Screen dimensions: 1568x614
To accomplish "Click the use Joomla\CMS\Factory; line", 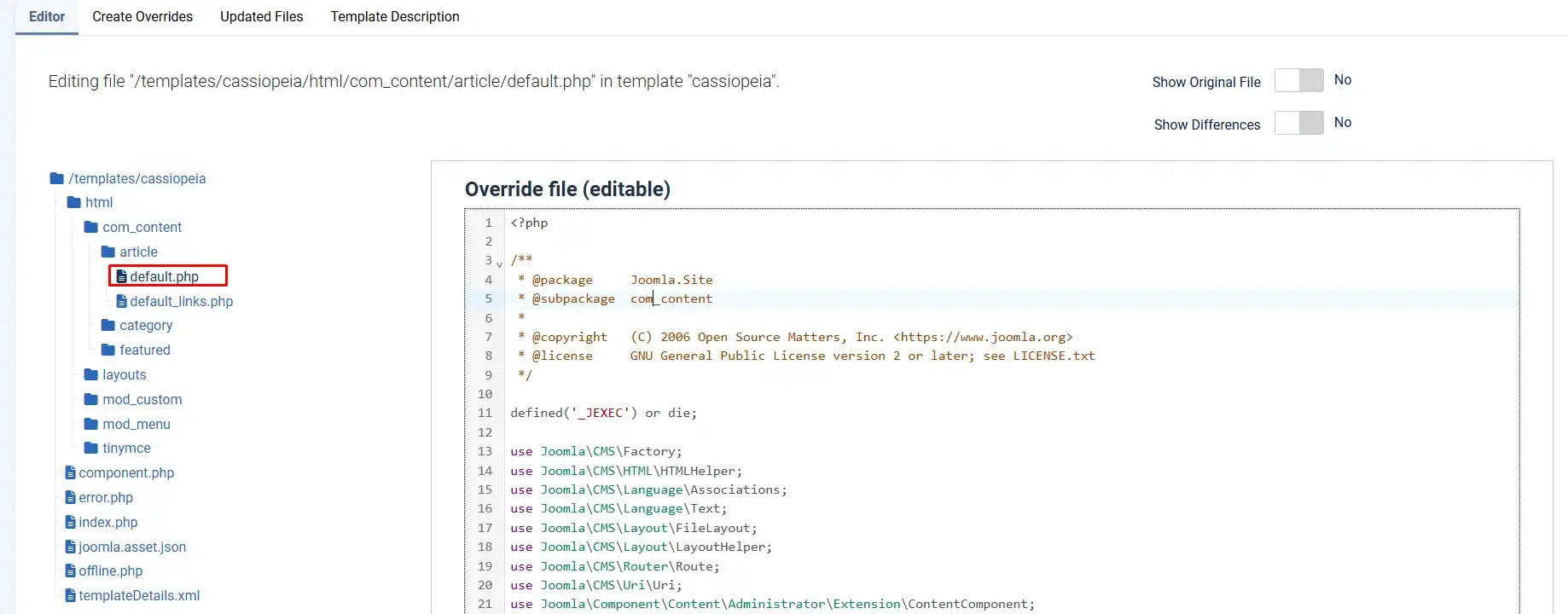I will [596, 451].
